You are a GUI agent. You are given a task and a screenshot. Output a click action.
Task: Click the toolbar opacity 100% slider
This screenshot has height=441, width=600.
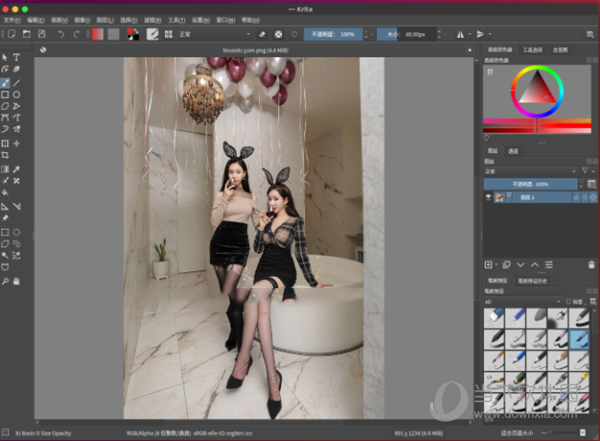pyautogui.click(x=333, y=34)
